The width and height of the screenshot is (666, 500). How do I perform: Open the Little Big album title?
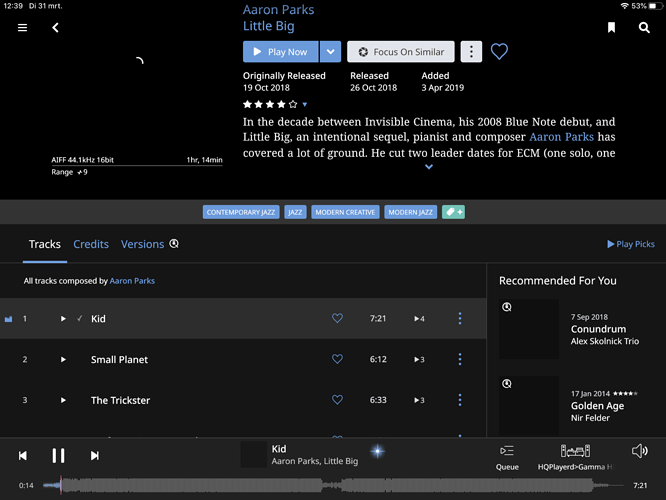tap(268, 26)
